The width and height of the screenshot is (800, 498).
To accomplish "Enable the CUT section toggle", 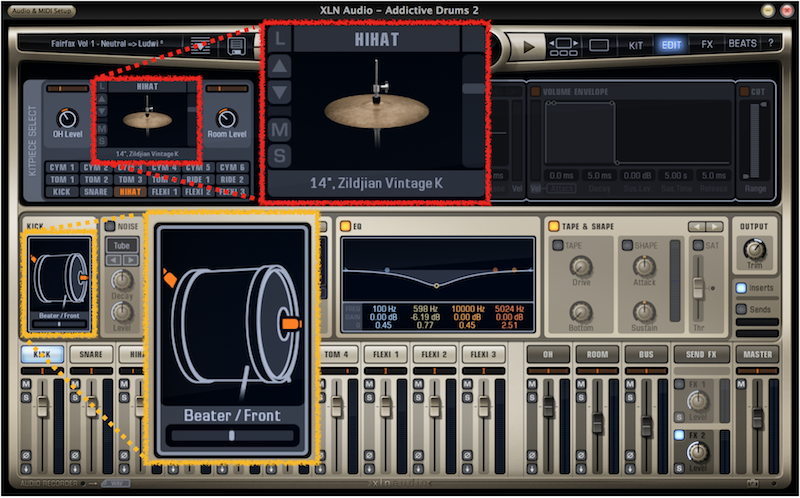I will 745,92.
